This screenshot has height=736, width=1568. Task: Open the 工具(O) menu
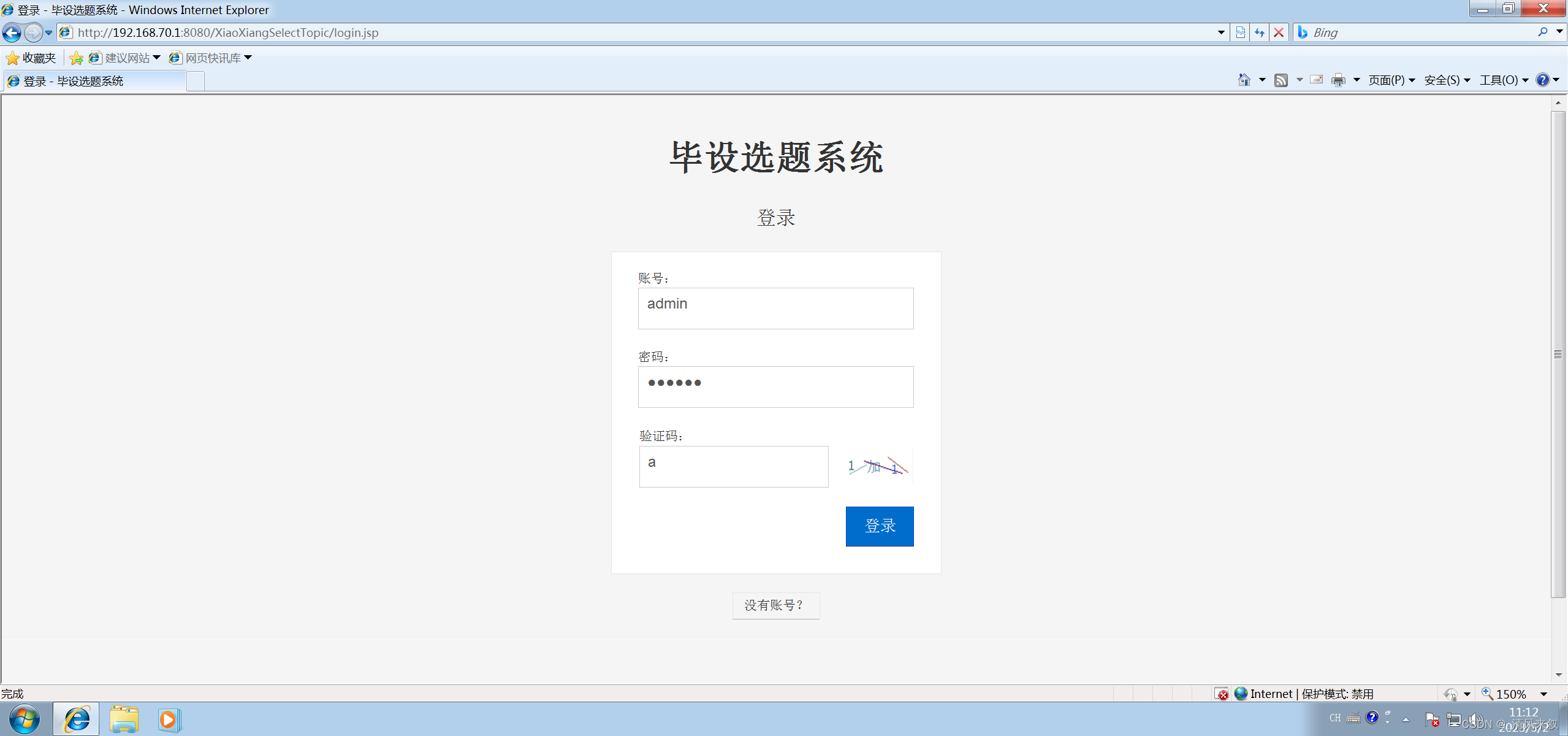[1504, 80]
